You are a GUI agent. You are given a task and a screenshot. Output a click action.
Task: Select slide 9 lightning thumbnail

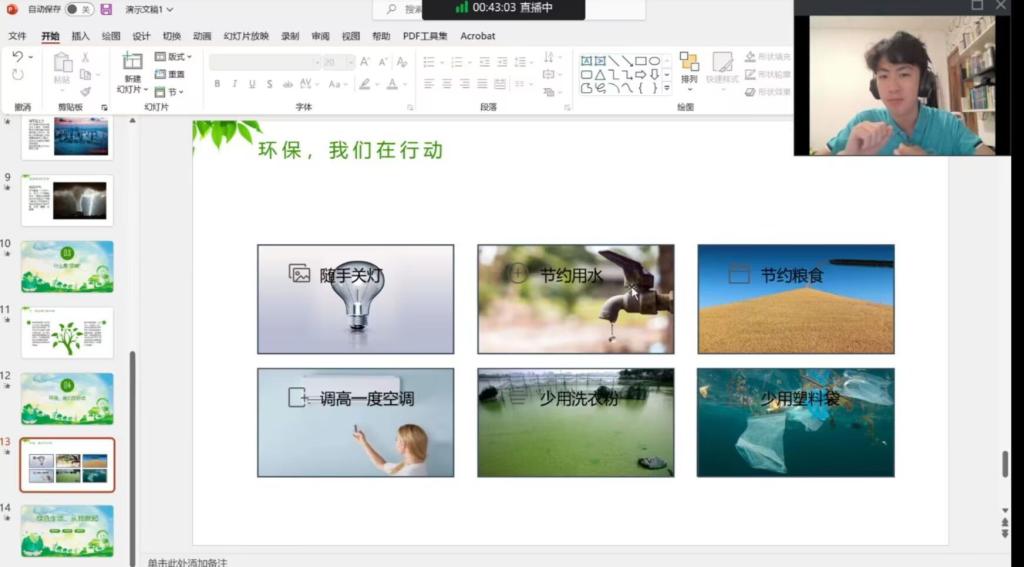[x=67, y=200]
